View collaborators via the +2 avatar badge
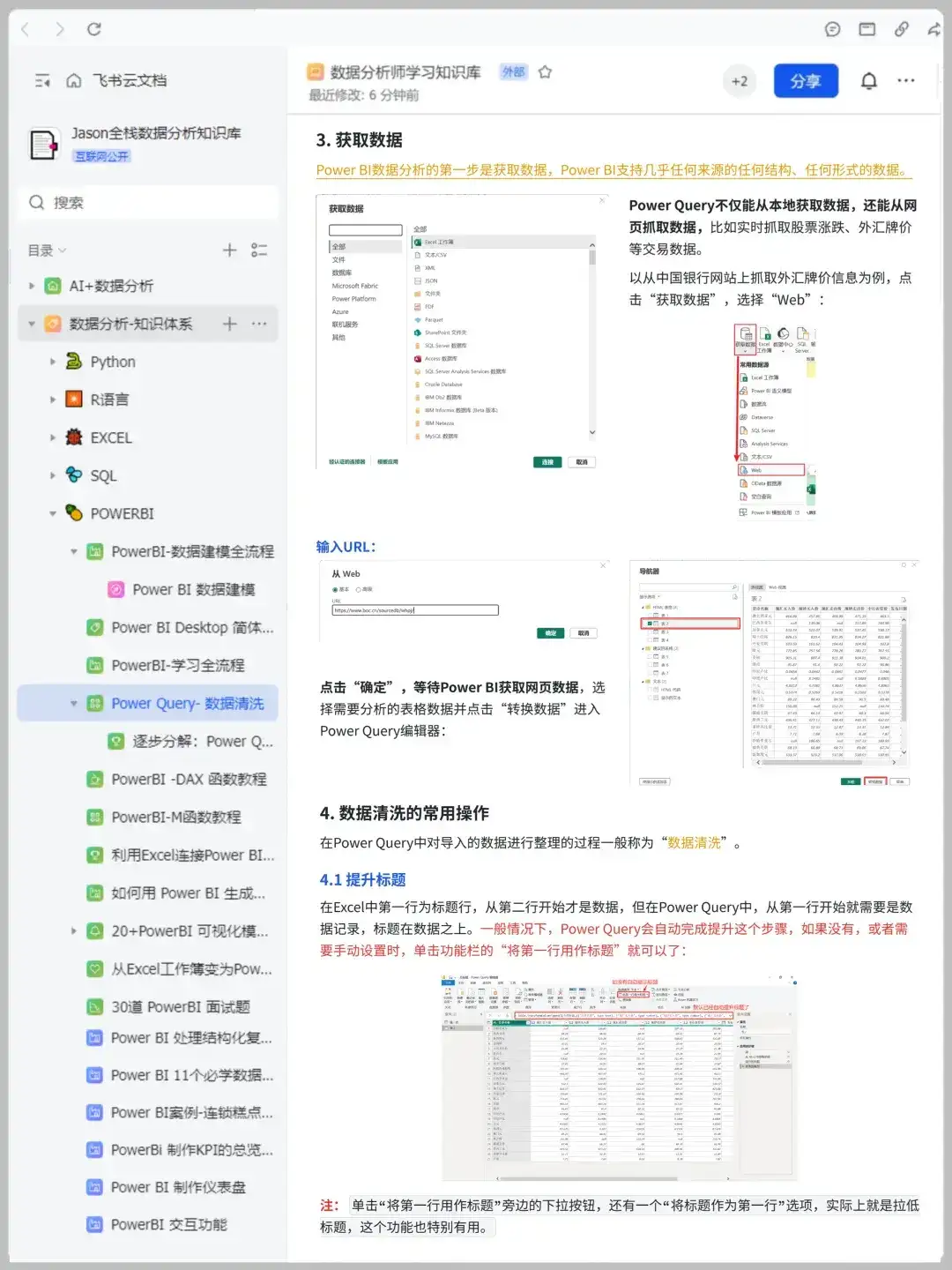Screen dimensions: 952x1270 pyautogui.click(x=740, y=80)
